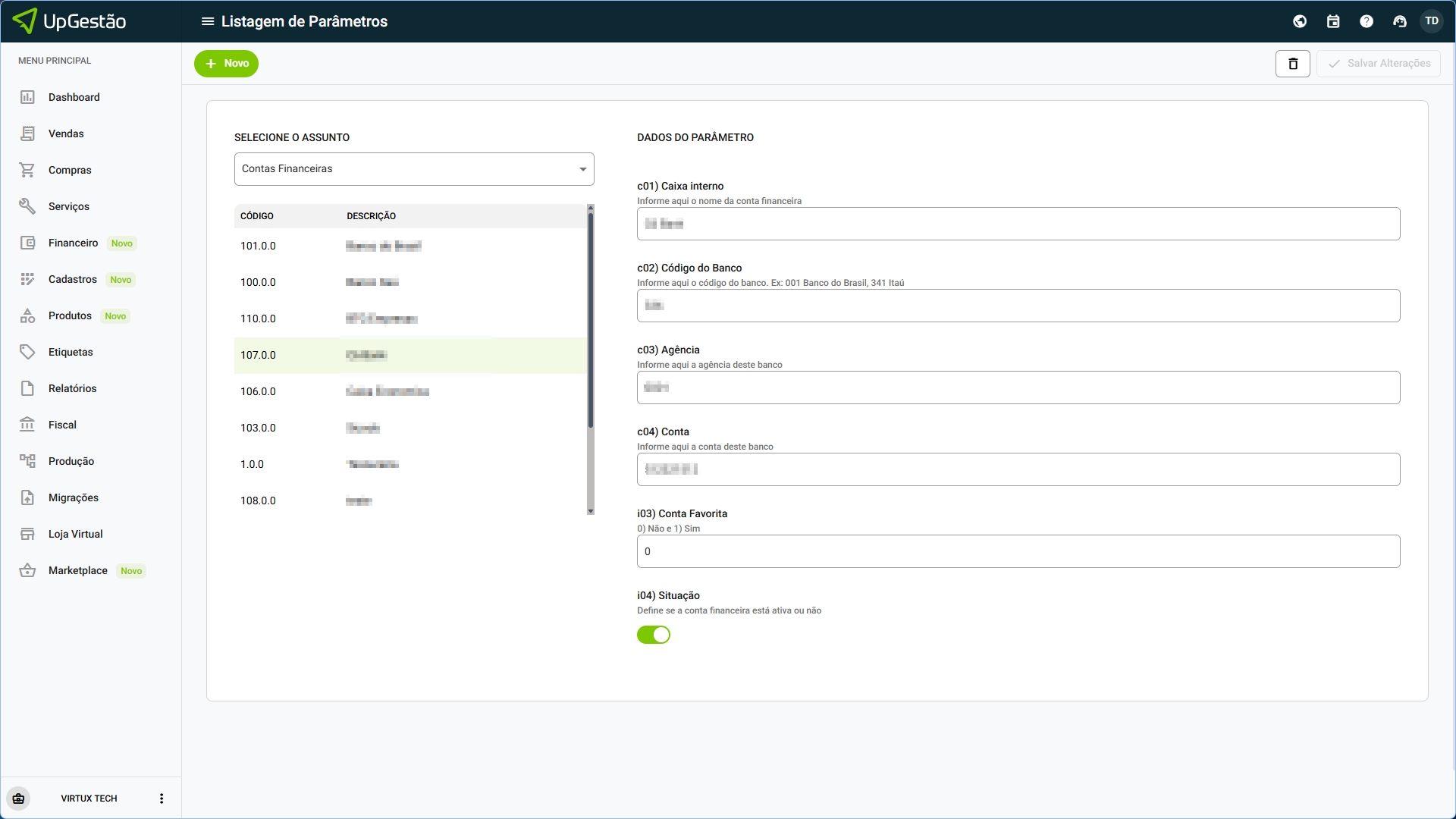Click the green Novo button

point(226,64)
